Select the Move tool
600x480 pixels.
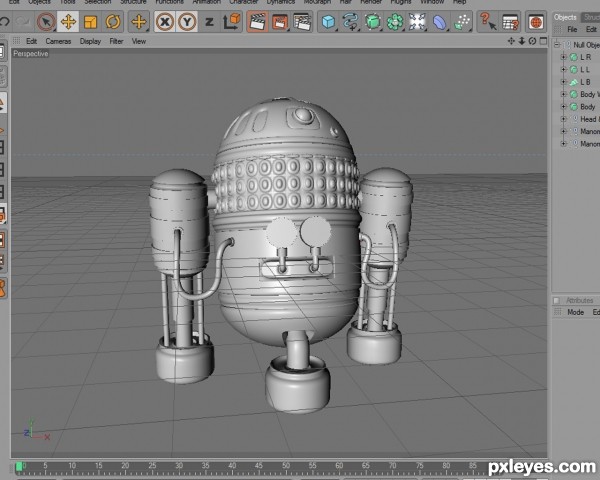click(x=68, y=22)
